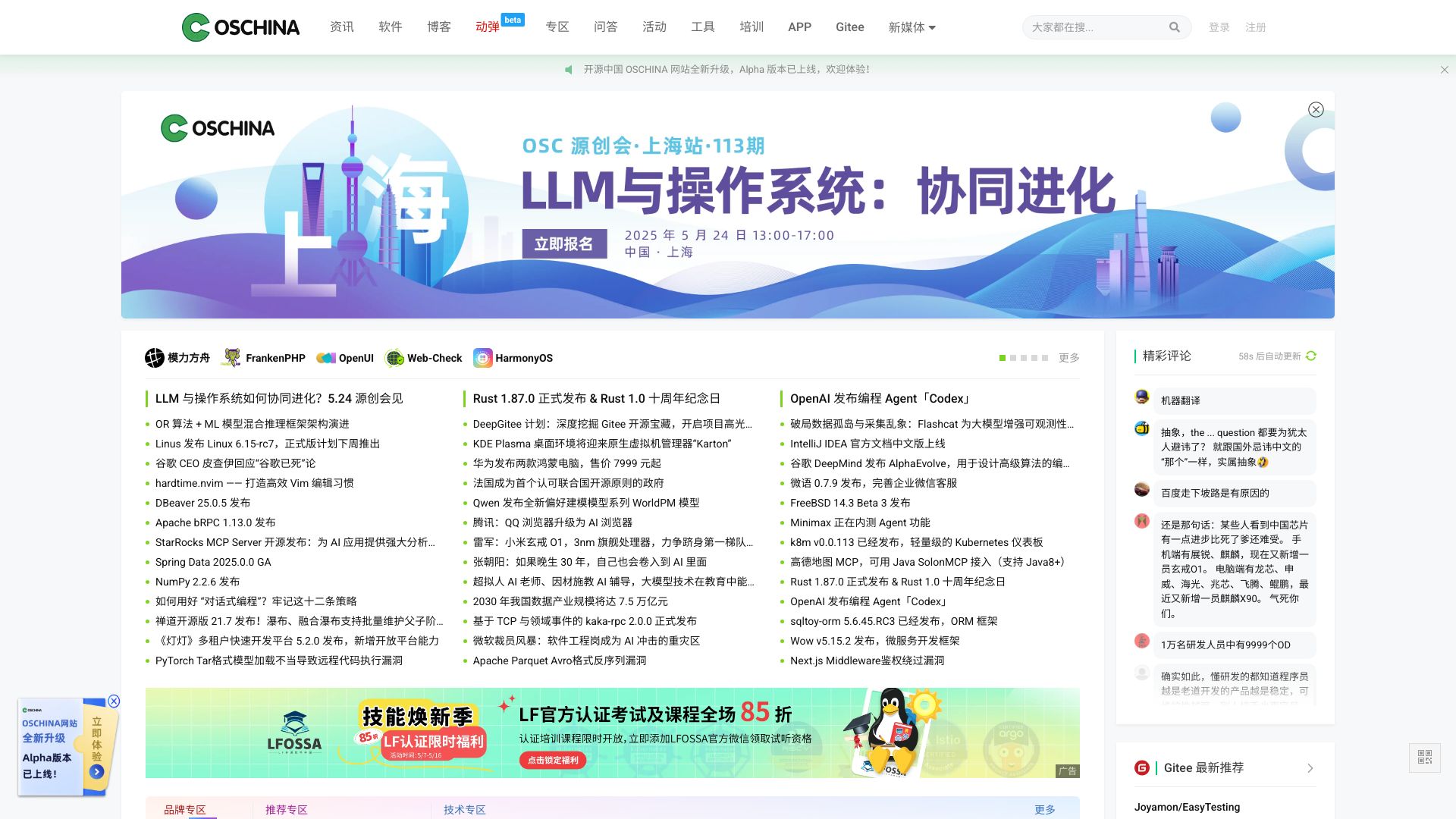1456x819 pixels.
Task: Click the Gitee red G logo
Action: click(1142, 768)
